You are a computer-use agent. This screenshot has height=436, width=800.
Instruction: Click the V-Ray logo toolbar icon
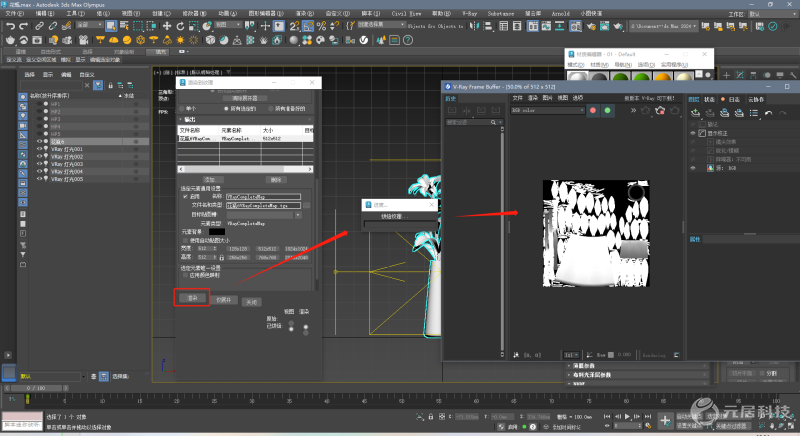pyautogui.click(x=364, y=40)
